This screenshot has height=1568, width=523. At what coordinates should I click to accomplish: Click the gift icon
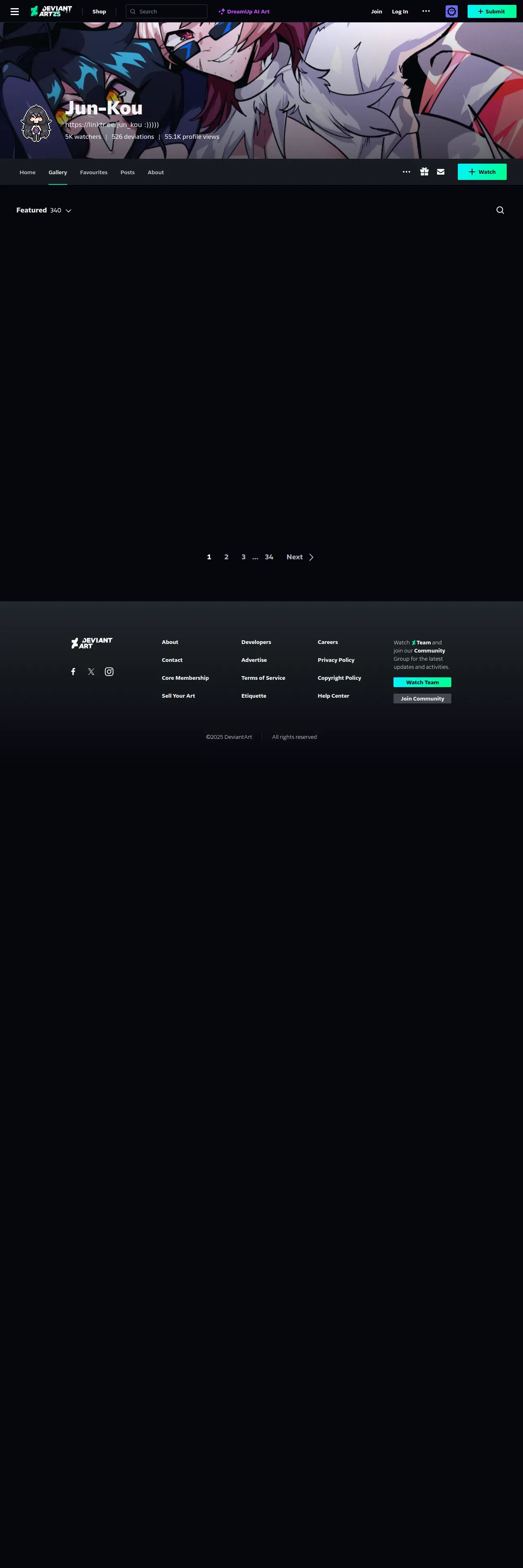(424, 172)
